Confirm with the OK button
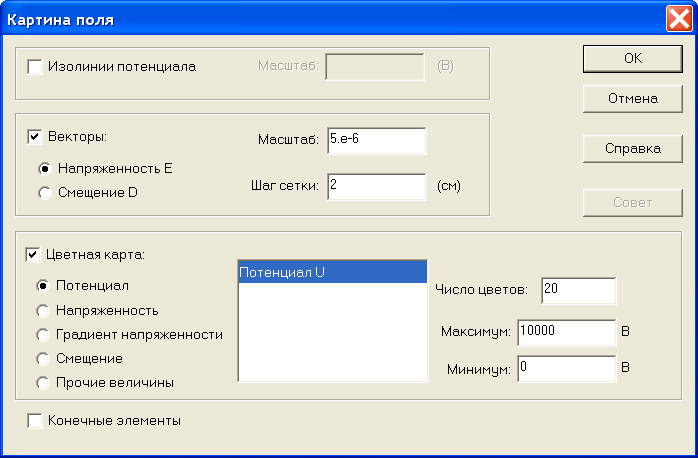The width and height of the screenshot is (698, 458). (x=633, y=59)
